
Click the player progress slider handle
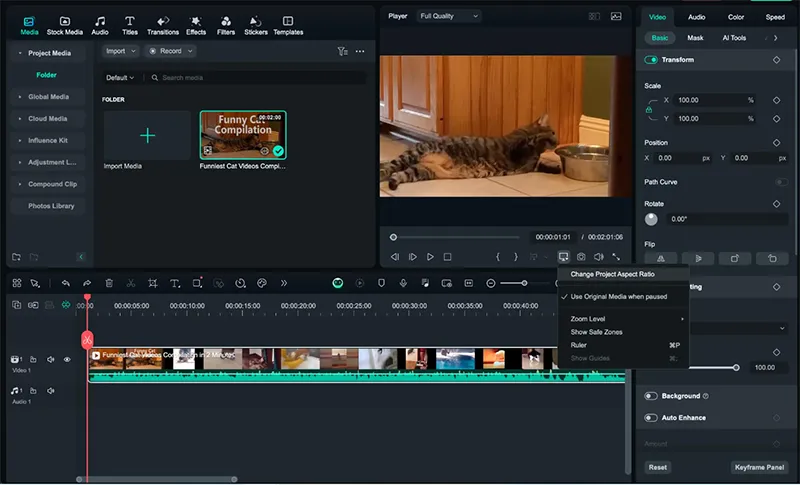point(393,237)
